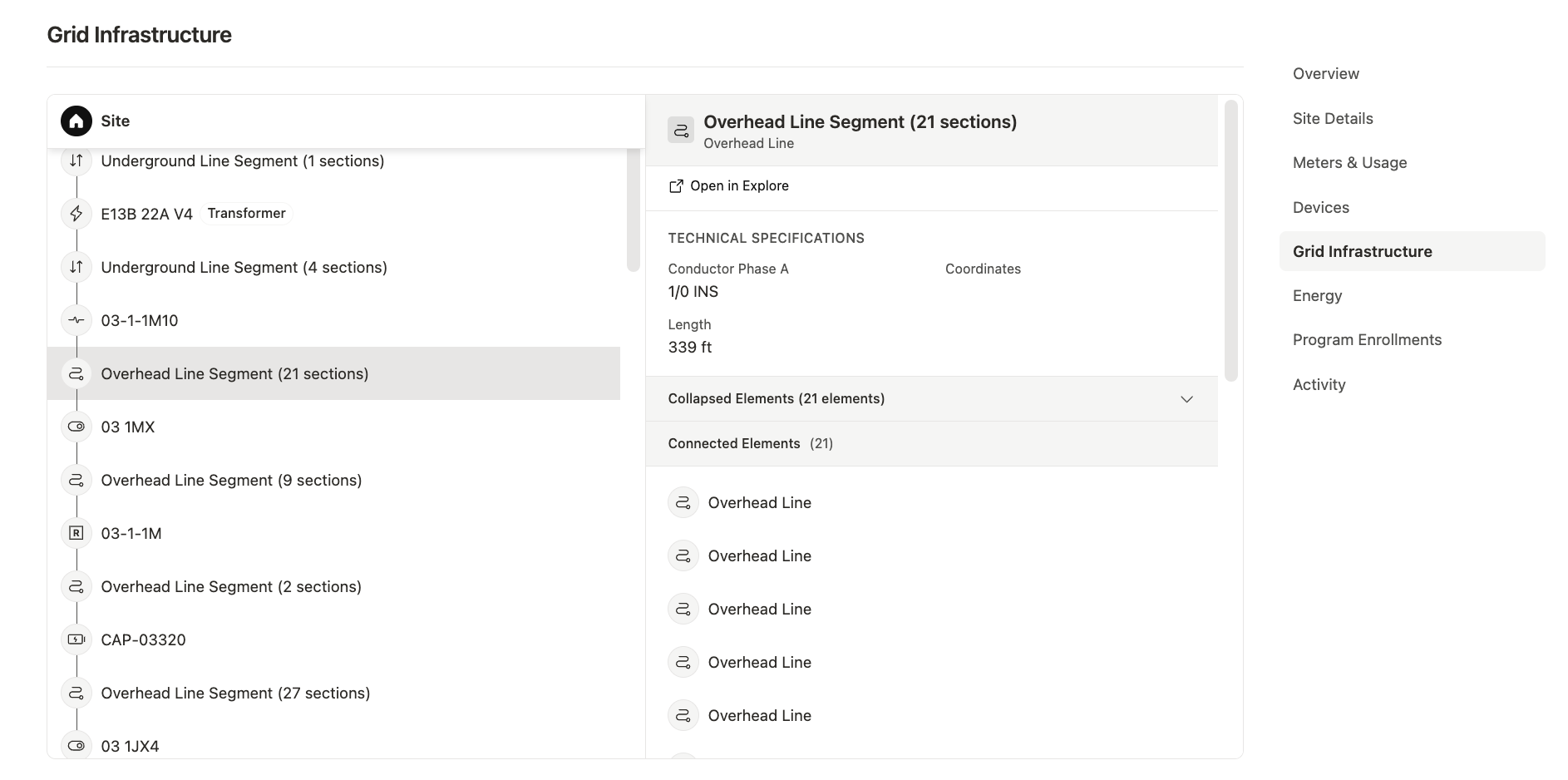
Task: Click the Coordinates field label
Action: pos(983,269)
